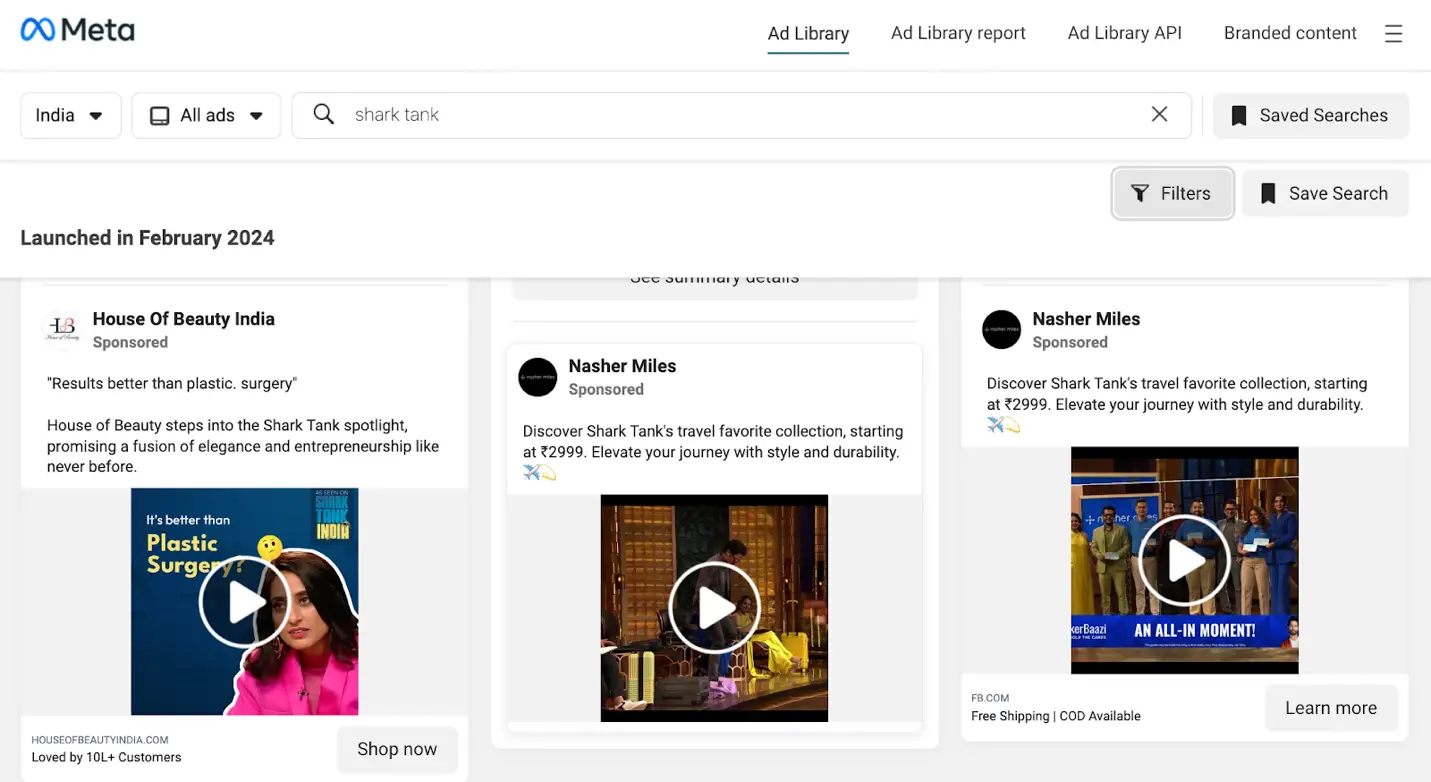Switch to the Ad Library report tab
This screenshot has height=782, width=1431.
tap(958, 33)
